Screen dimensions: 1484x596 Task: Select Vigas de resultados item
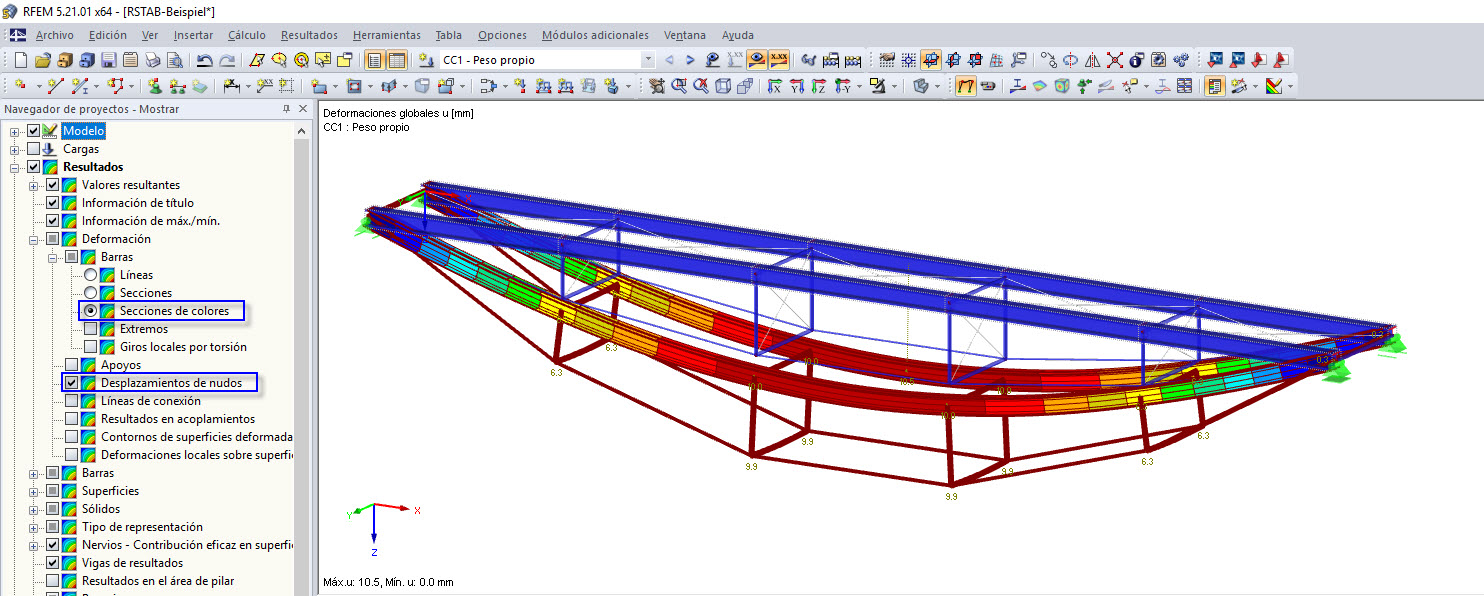coord(132,563)
